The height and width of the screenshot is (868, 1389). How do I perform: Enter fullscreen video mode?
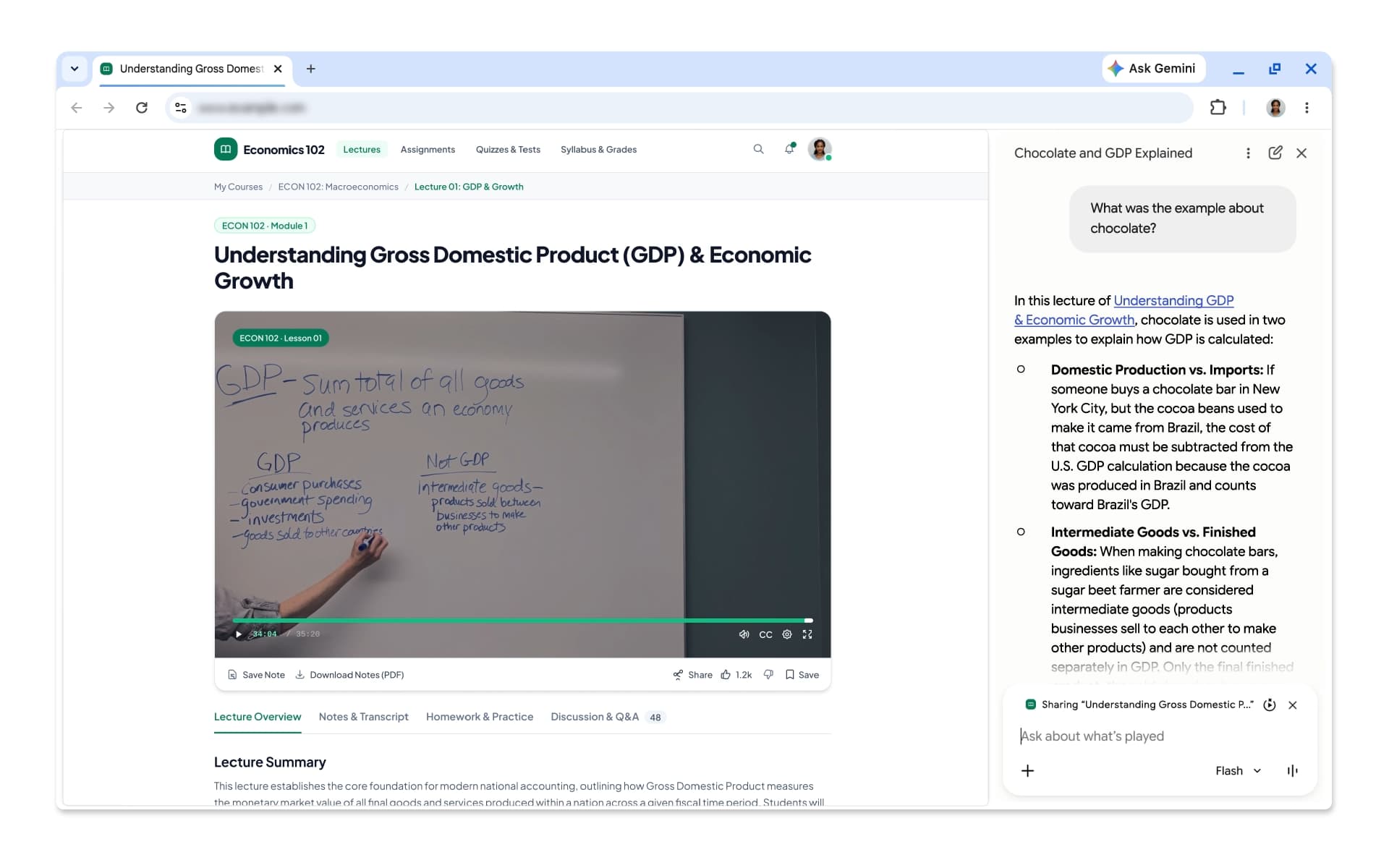[x=807, y=634]
